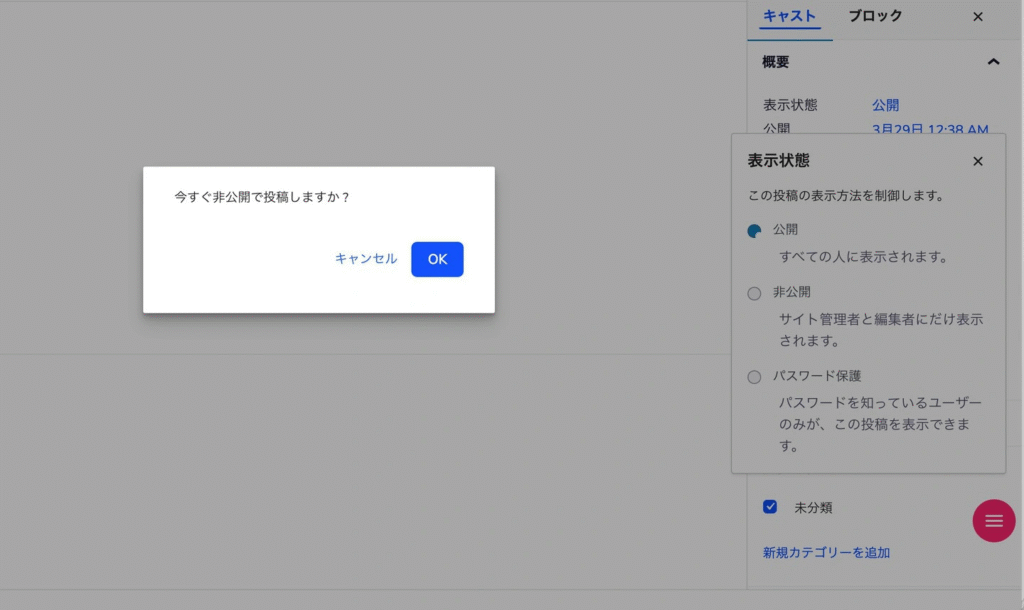Click the 概要 section heading text
Image resolution: width=1024 pixels, height=610 pixels.
point(776,62)
